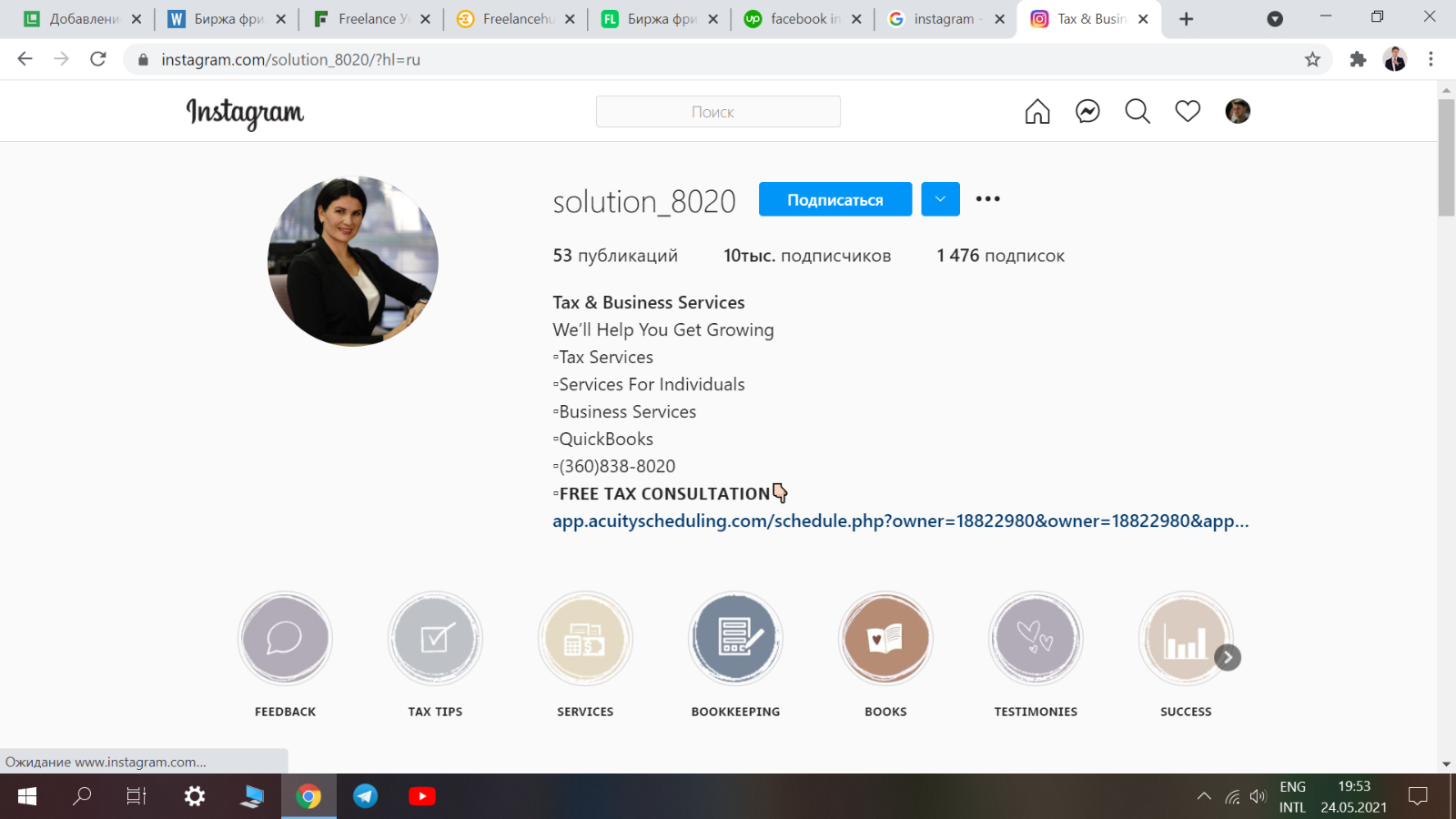View the 10тыс. подписчиков followers list
Viewport: 1456px width, 819px height.
[807, 256]
